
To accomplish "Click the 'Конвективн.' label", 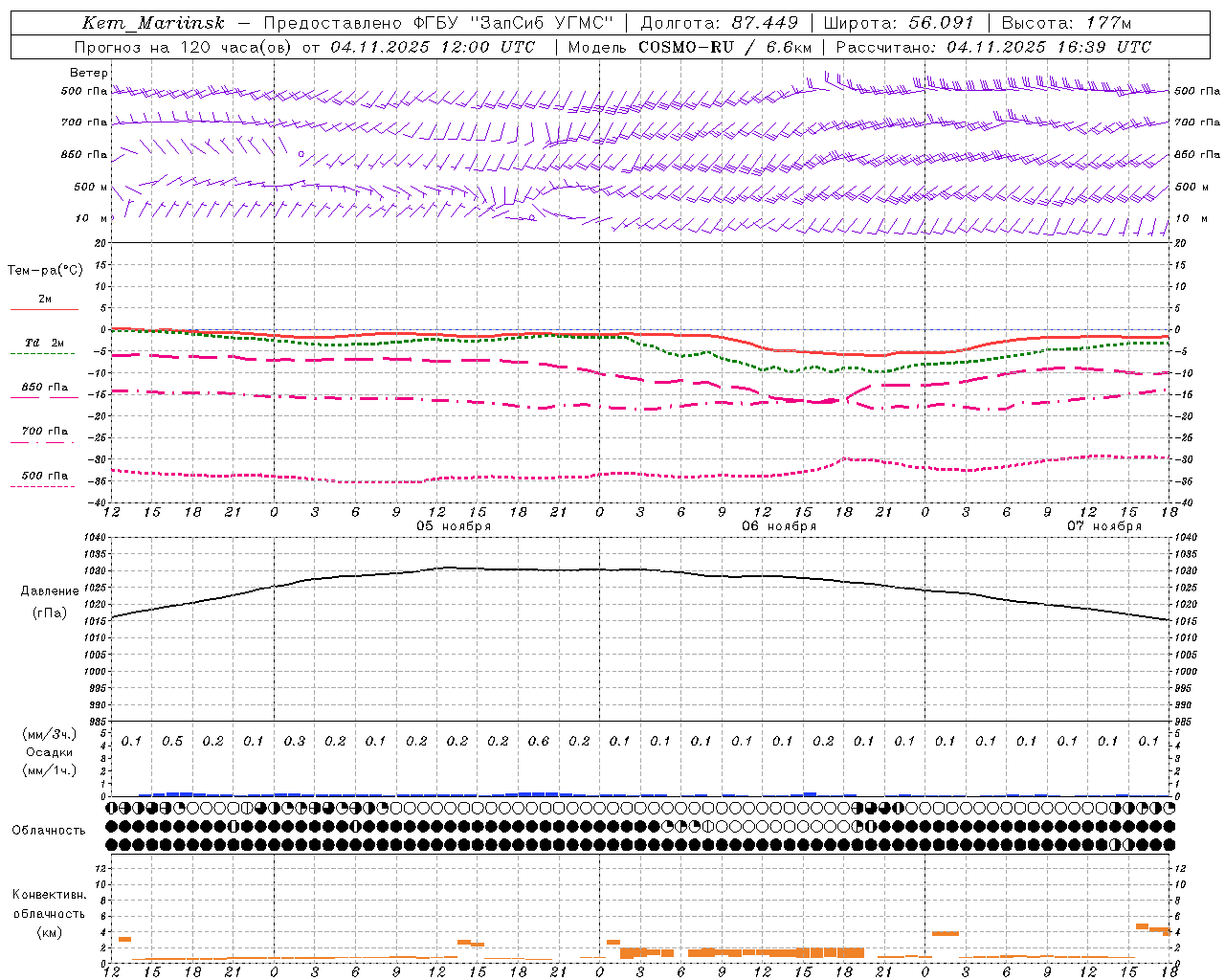I will (x=49, y=895).
